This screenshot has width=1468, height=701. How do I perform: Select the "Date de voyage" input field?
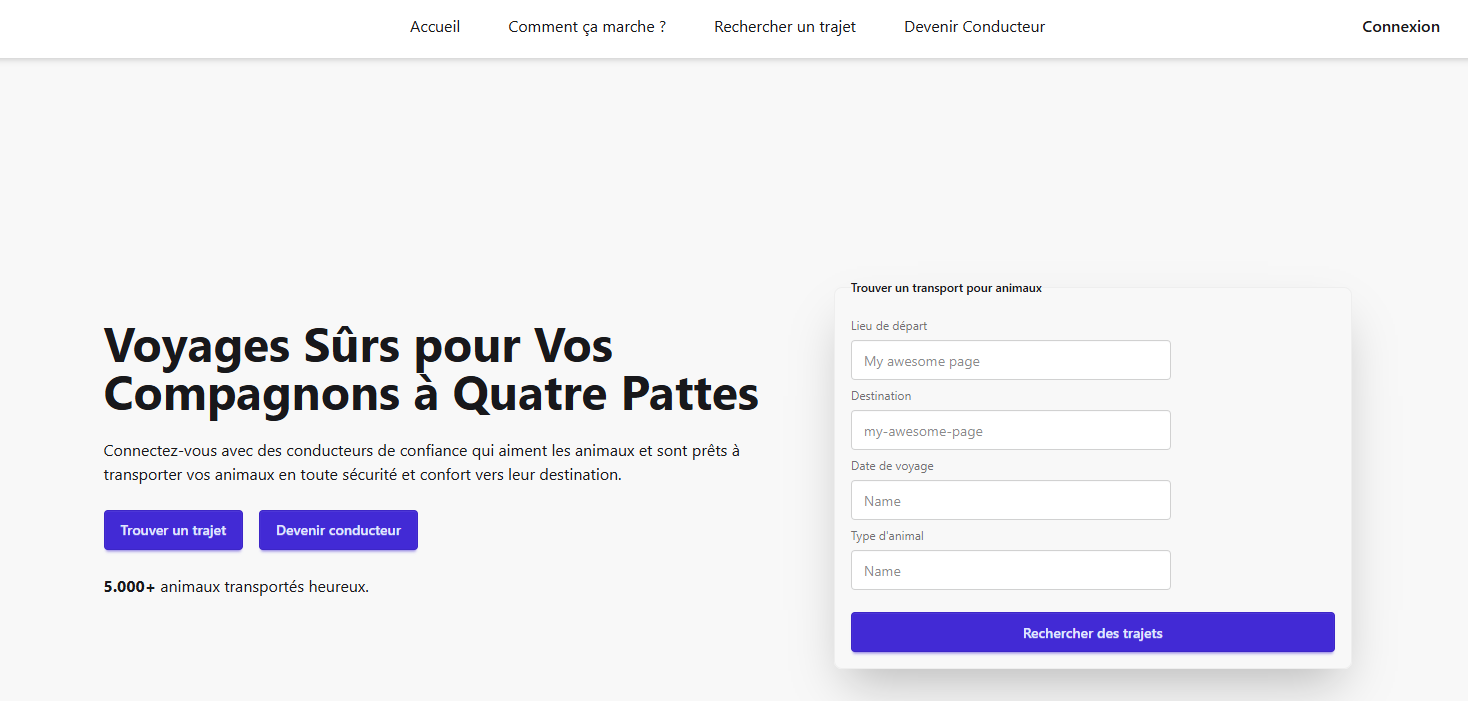tap(1010, 501)
